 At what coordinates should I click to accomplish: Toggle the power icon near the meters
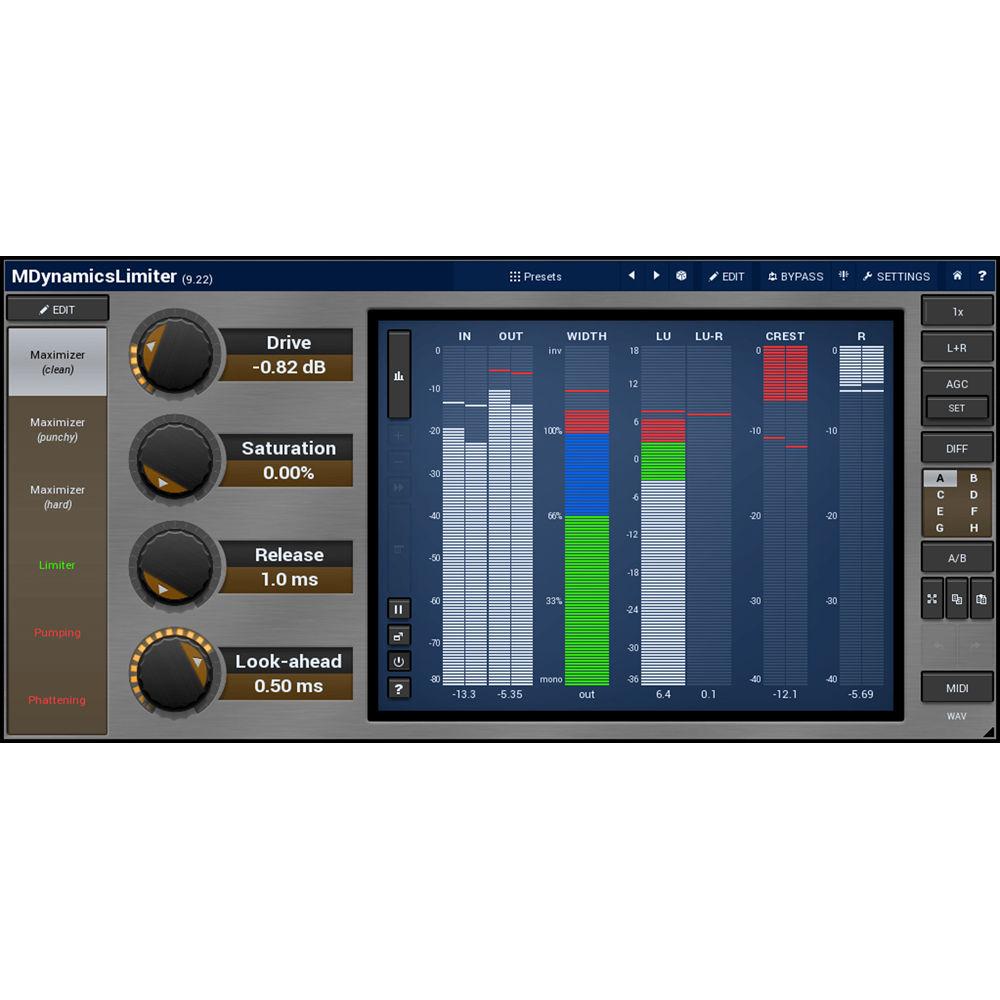point(398,661)
